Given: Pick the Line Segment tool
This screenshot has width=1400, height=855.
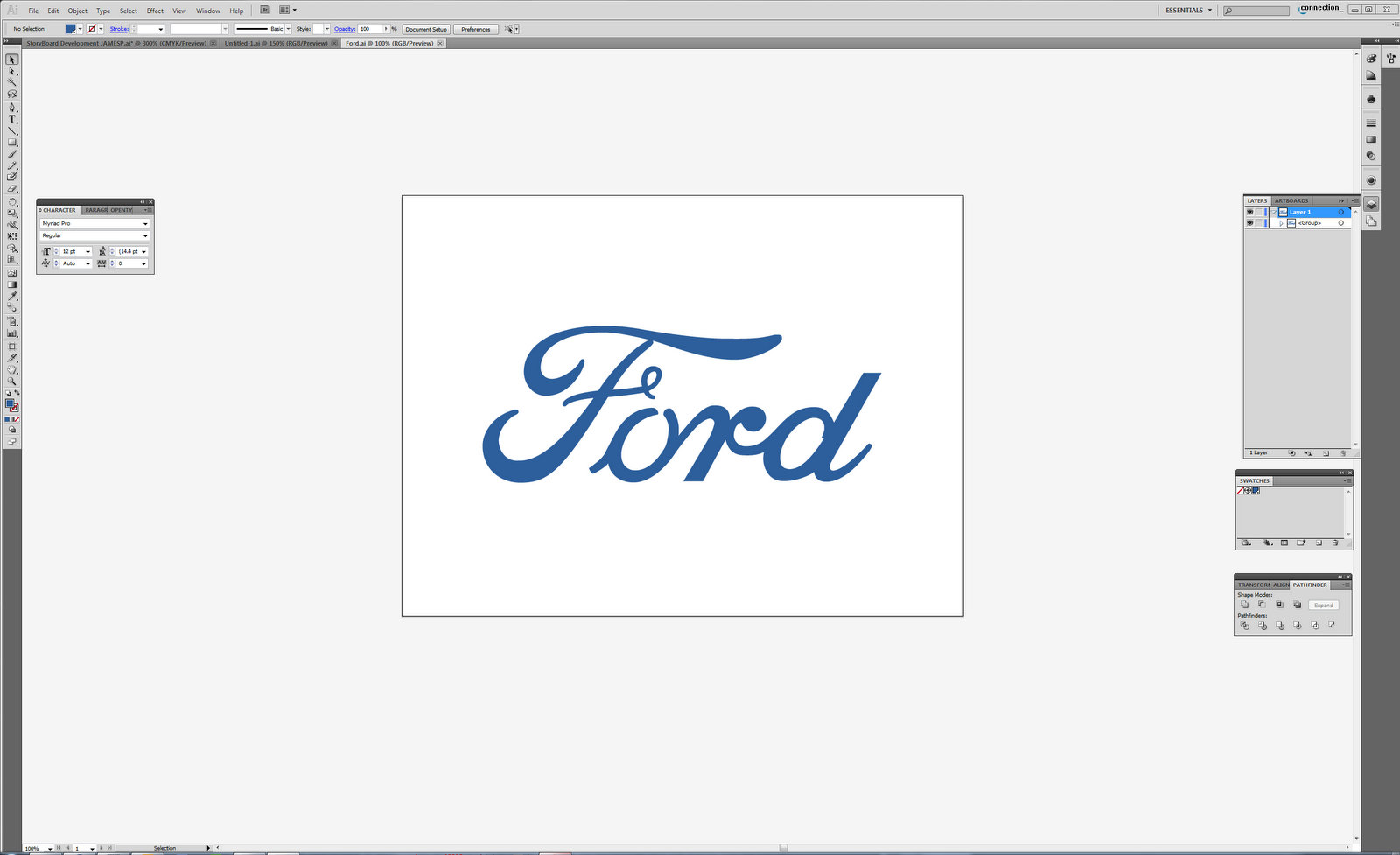Looking at the screenshot, I should (x=12, y=130).
